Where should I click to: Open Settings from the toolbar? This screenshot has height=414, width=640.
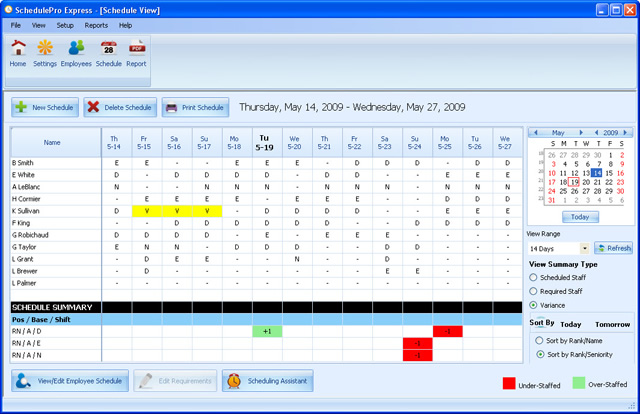(45, 53)
